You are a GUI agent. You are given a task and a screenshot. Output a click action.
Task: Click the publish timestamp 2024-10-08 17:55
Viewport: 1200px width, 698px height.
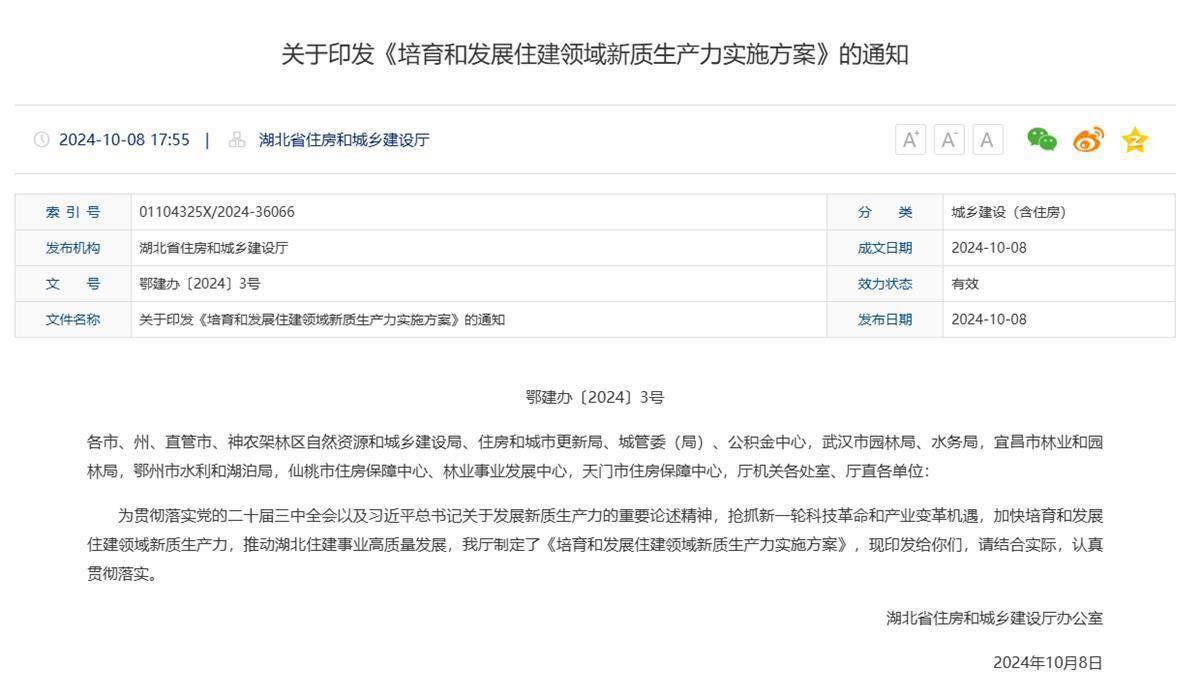124,140
